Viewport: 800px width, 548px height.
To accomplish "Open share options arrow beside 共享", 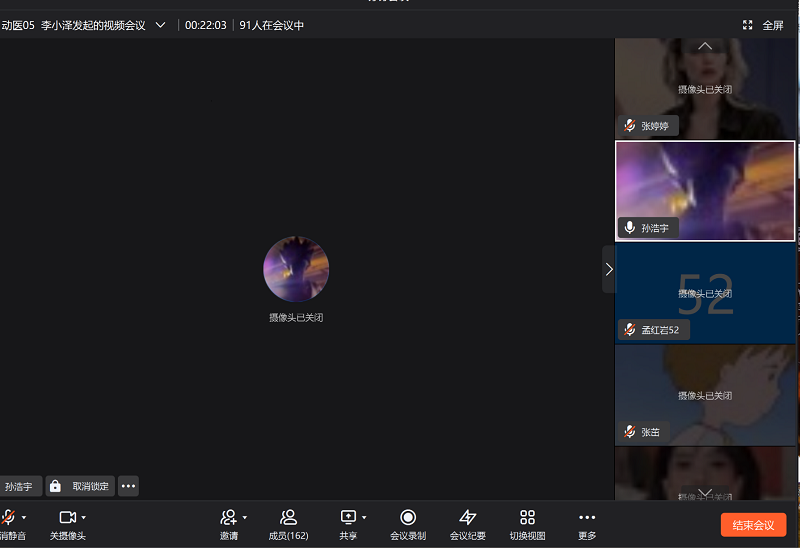I will click(x=364, y=517).
